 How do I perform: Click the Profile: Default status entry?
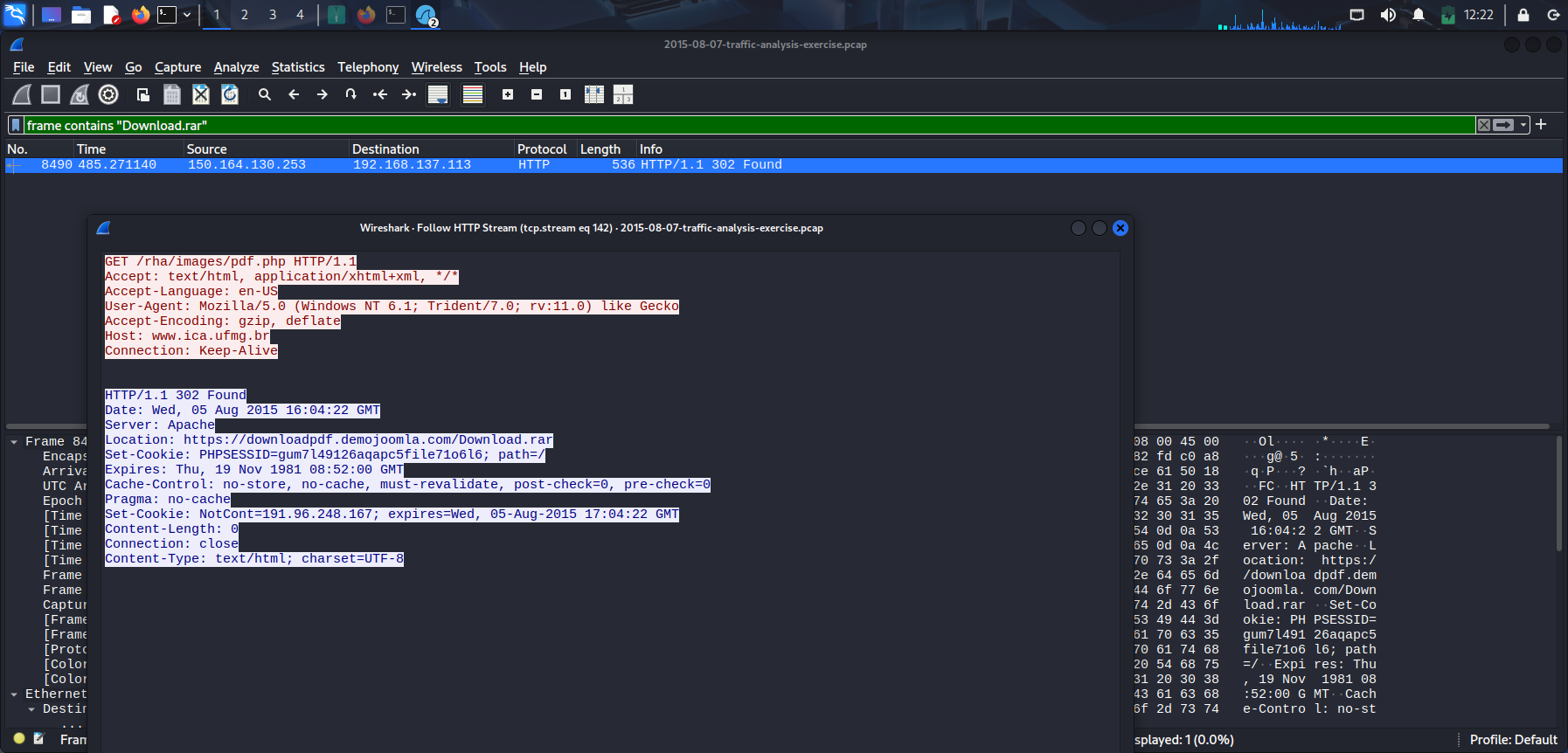point(1513,740)
